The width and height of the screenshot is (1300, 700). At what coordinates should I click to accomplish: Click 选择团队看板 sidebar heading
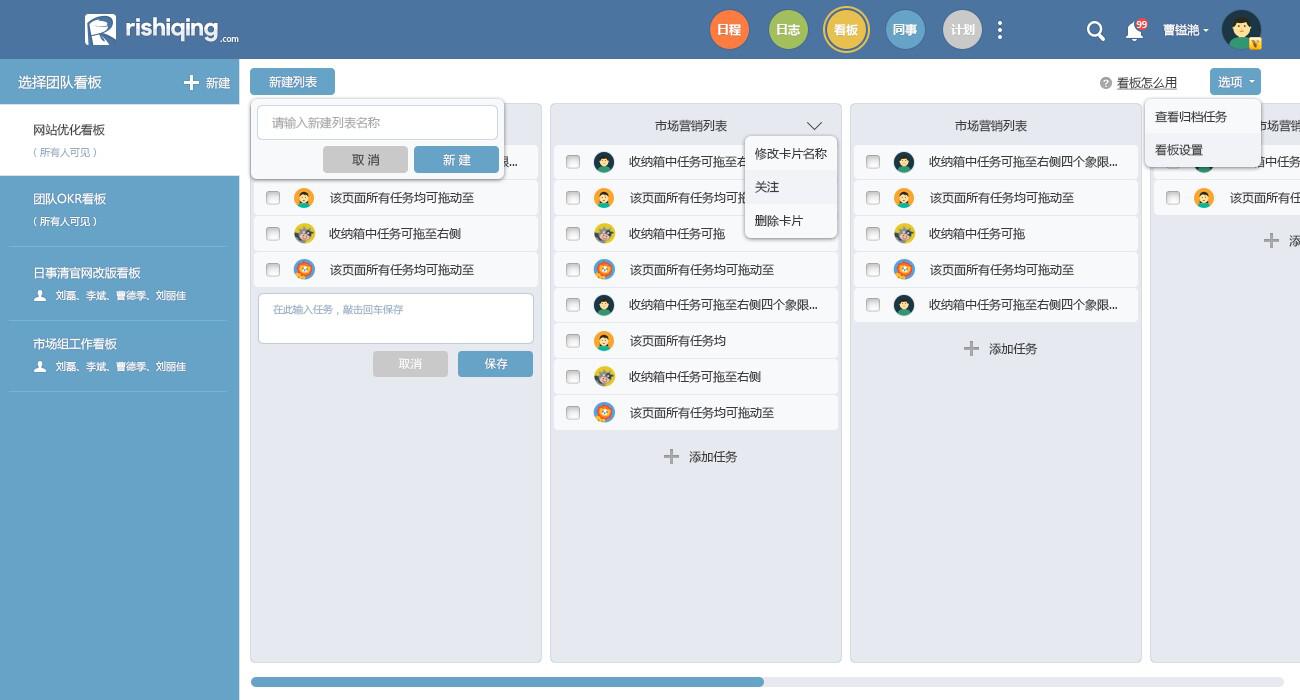pos(60,83)
